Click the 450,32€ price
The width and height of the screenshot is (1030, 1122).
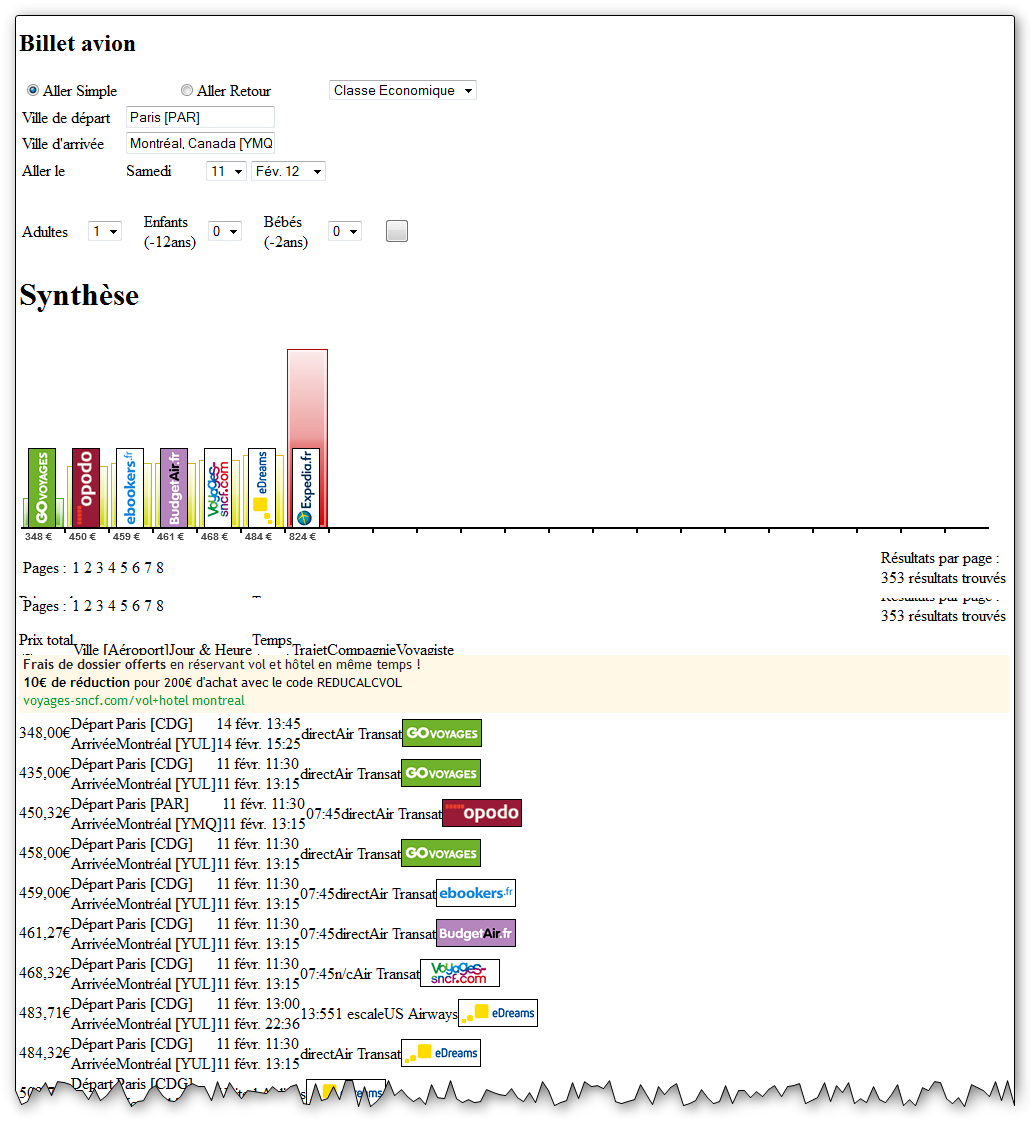[44, 814]
